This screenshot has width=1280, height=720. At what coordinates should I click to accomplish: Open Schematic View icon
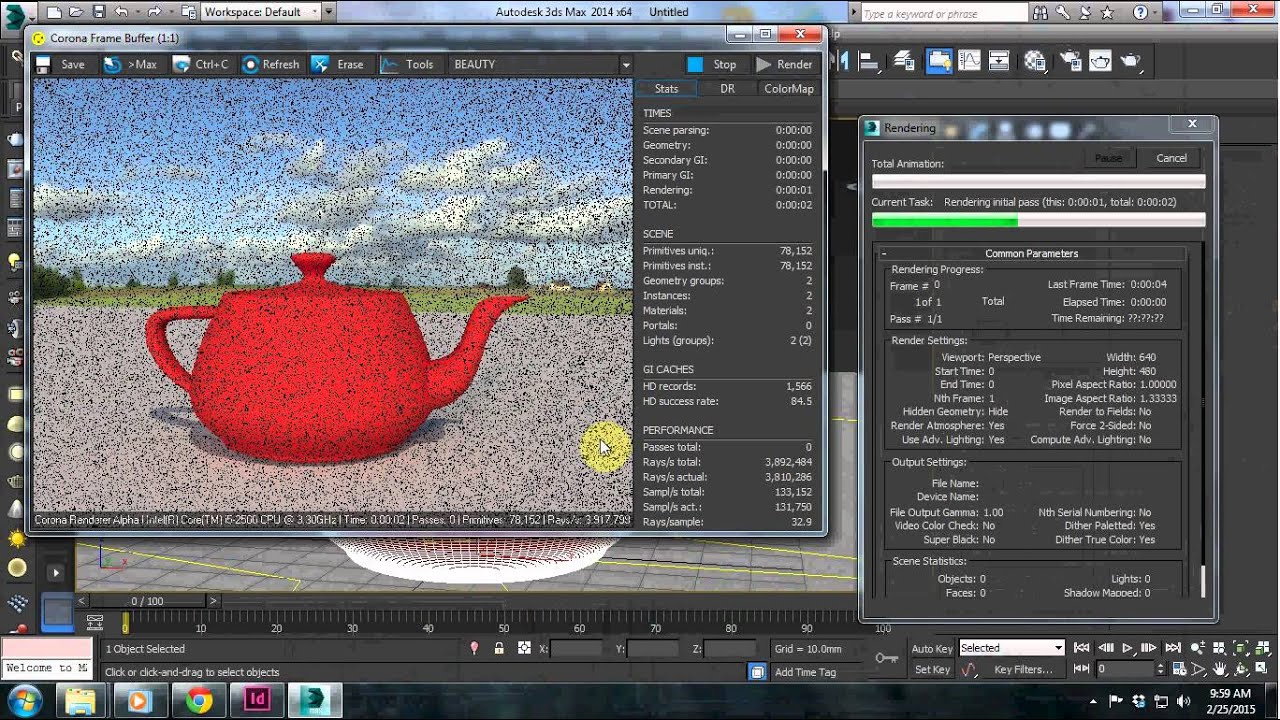(999, 61)
